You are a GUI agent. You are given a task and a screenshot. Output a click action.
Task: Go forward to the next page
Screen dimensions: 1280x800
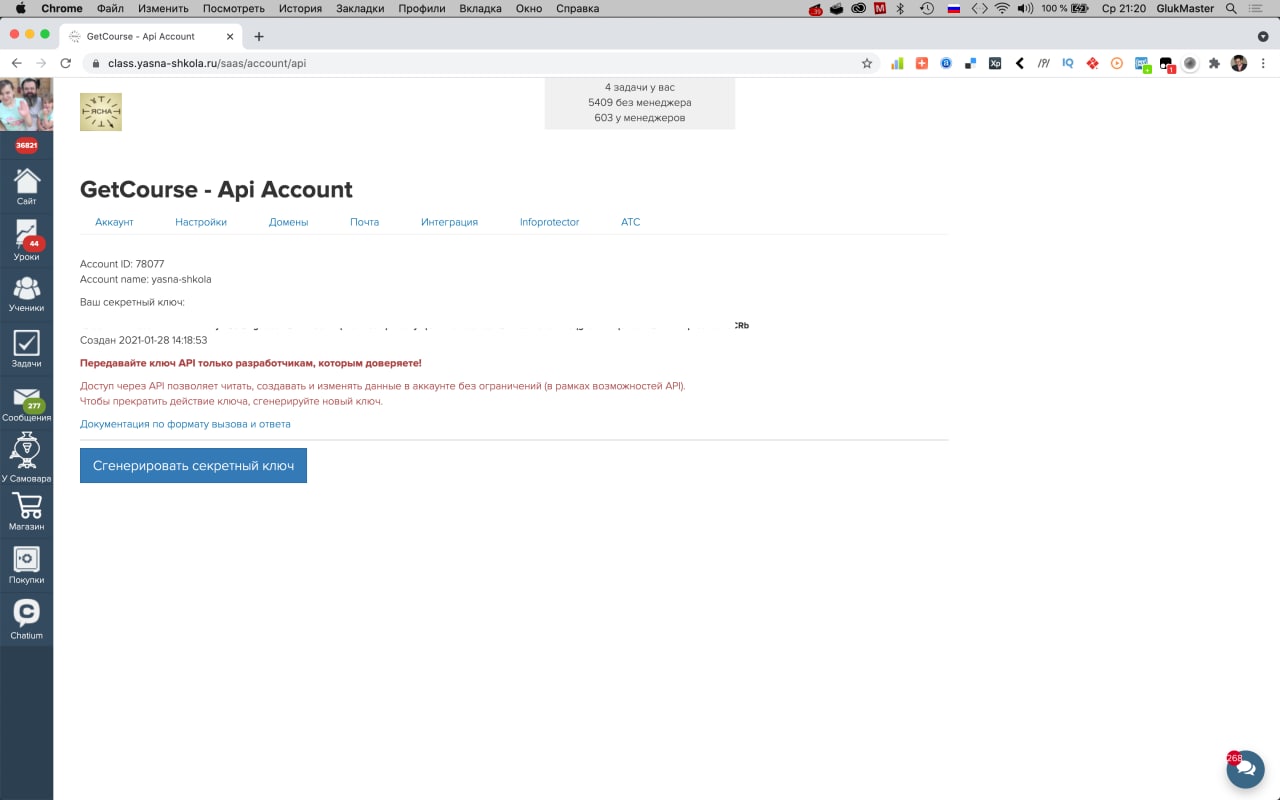(x=41, y=63)
